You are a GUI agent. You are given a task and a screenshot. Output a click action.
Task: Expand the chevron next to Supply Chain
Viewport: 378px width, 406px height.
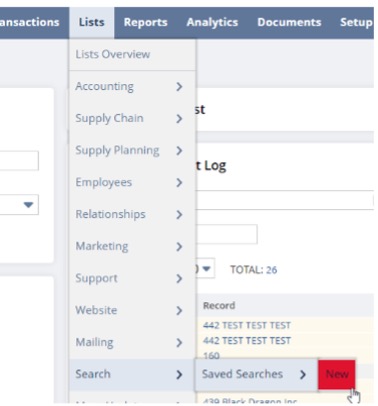click(x=179, y=119)
